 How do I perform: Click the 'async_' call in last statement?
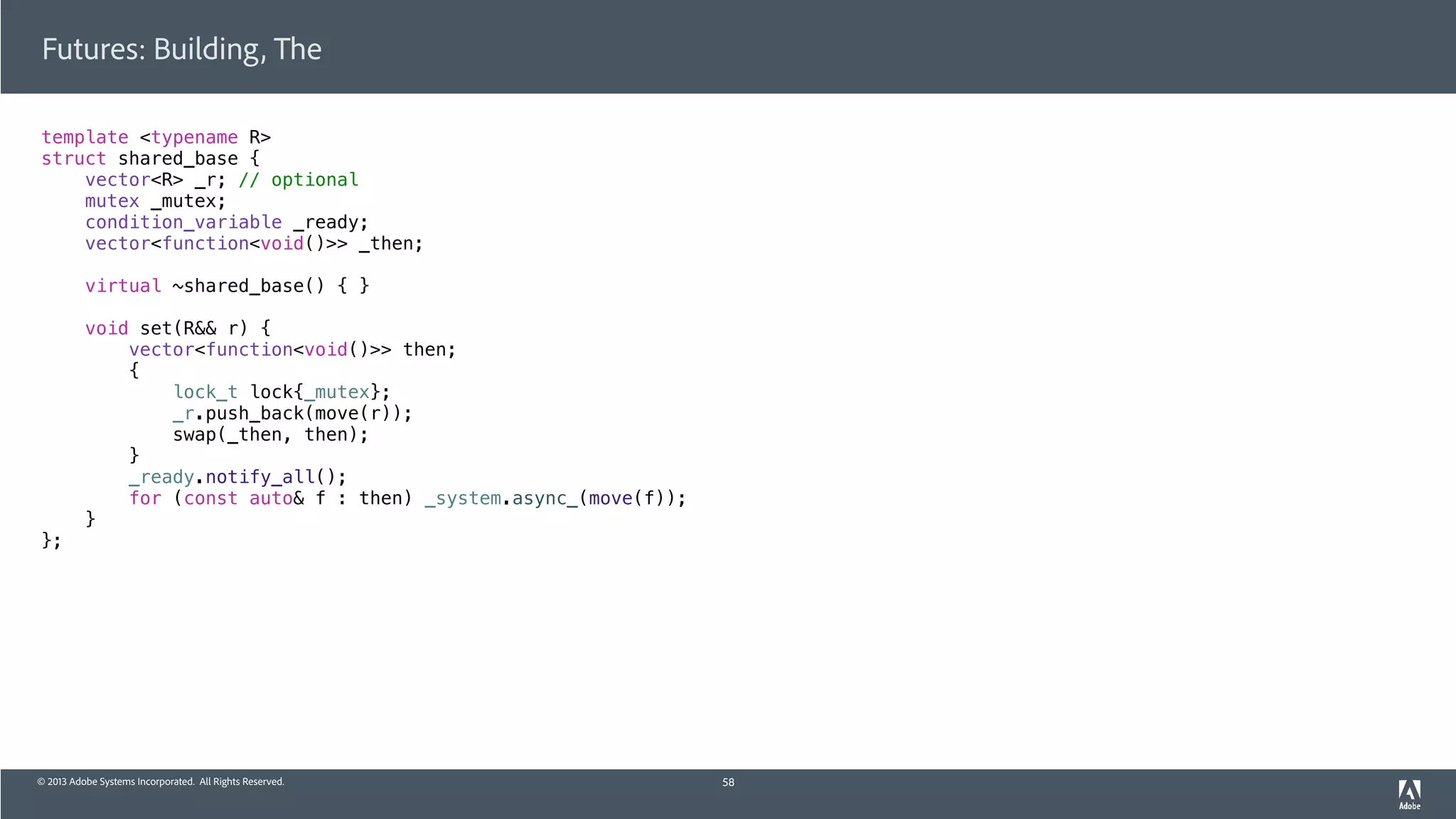(545, 498)
